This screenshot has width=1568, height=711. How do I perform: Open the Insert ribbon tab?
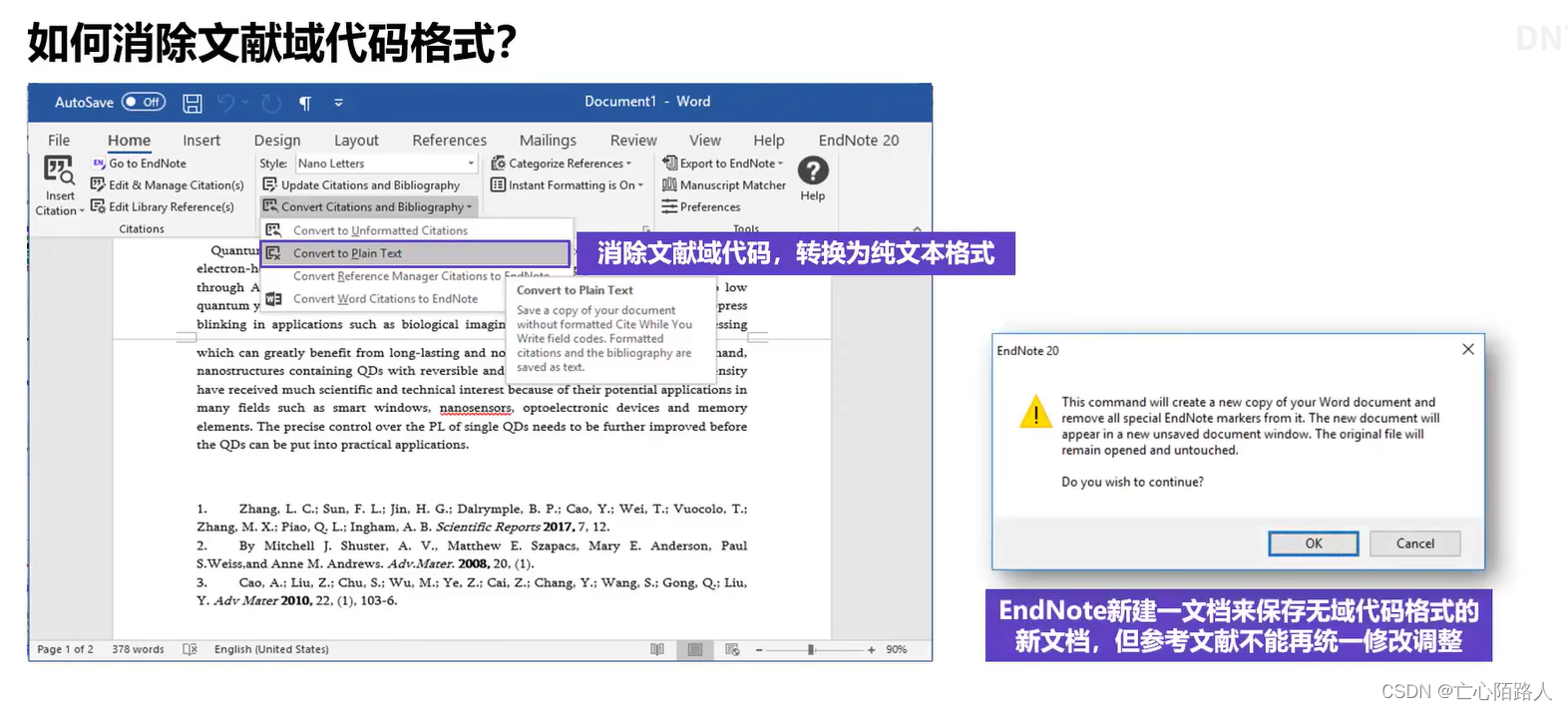pyautogui.click(x=201, y=141)
